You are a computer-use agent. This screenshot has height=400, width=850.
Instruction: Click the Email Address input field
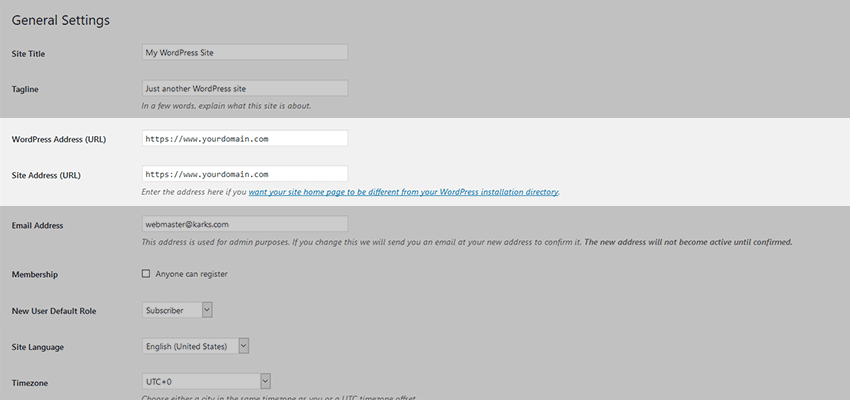245,225
